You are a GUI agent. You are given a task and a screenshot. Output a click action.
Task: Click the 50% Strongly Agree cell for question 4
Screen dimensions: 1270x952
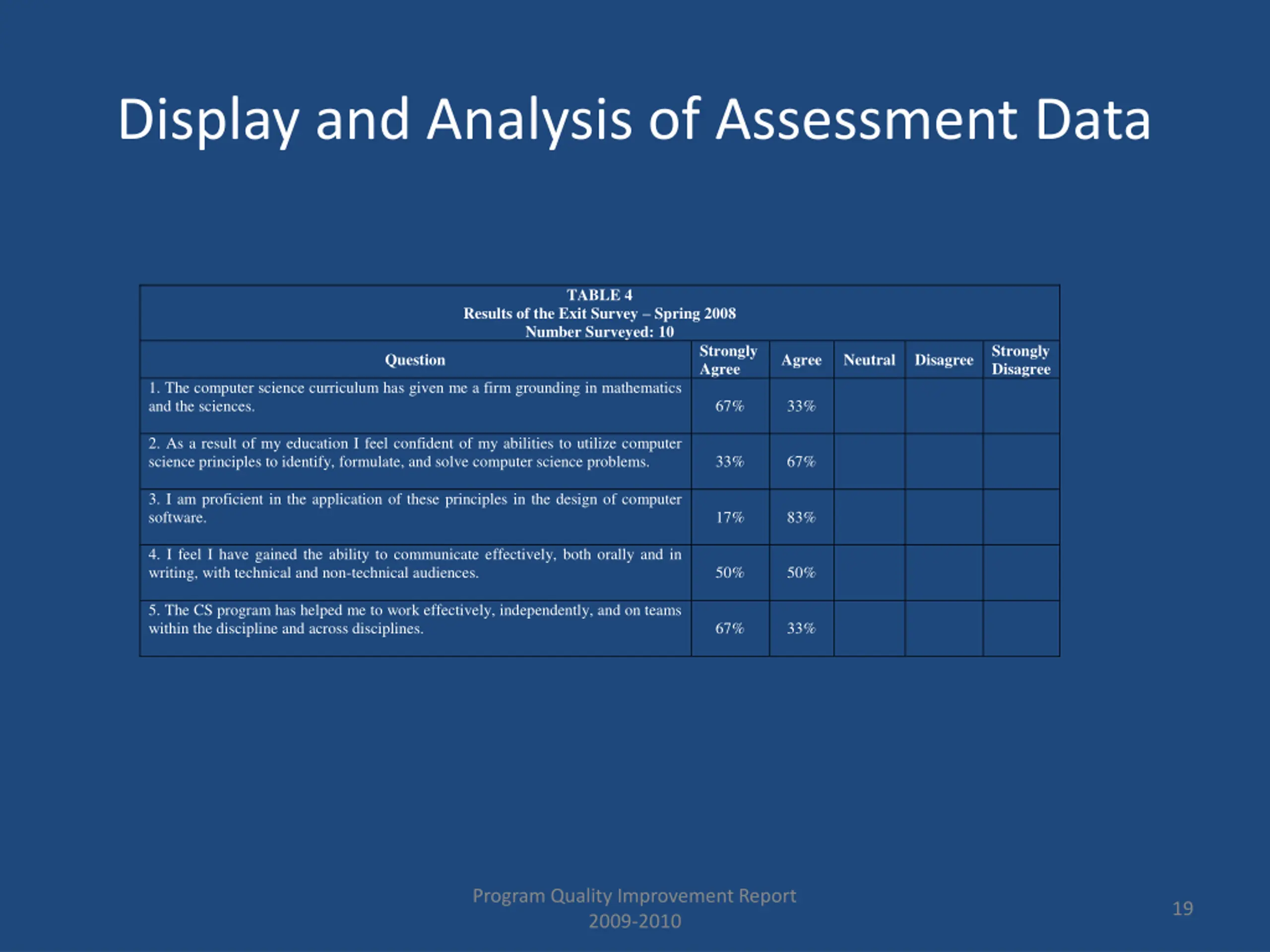(729, 573)
